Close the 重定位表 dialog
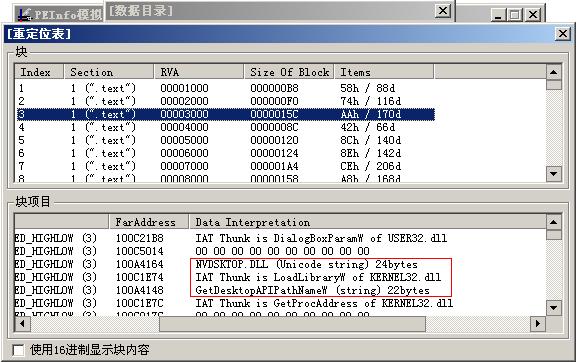 point(563,34)
